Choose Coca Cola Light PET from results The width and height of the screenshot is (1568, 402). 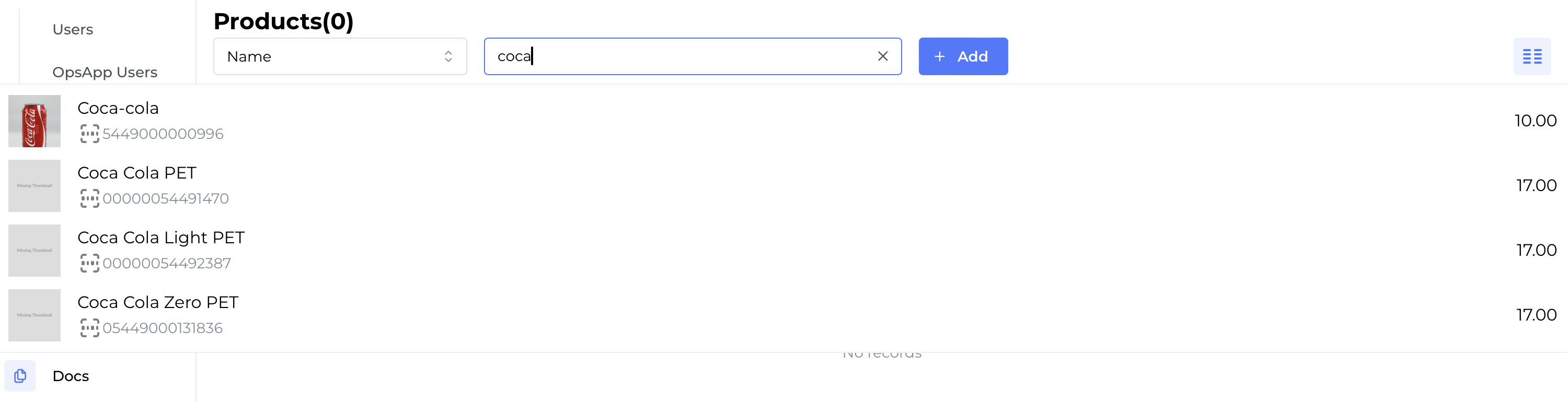point(160,238)
